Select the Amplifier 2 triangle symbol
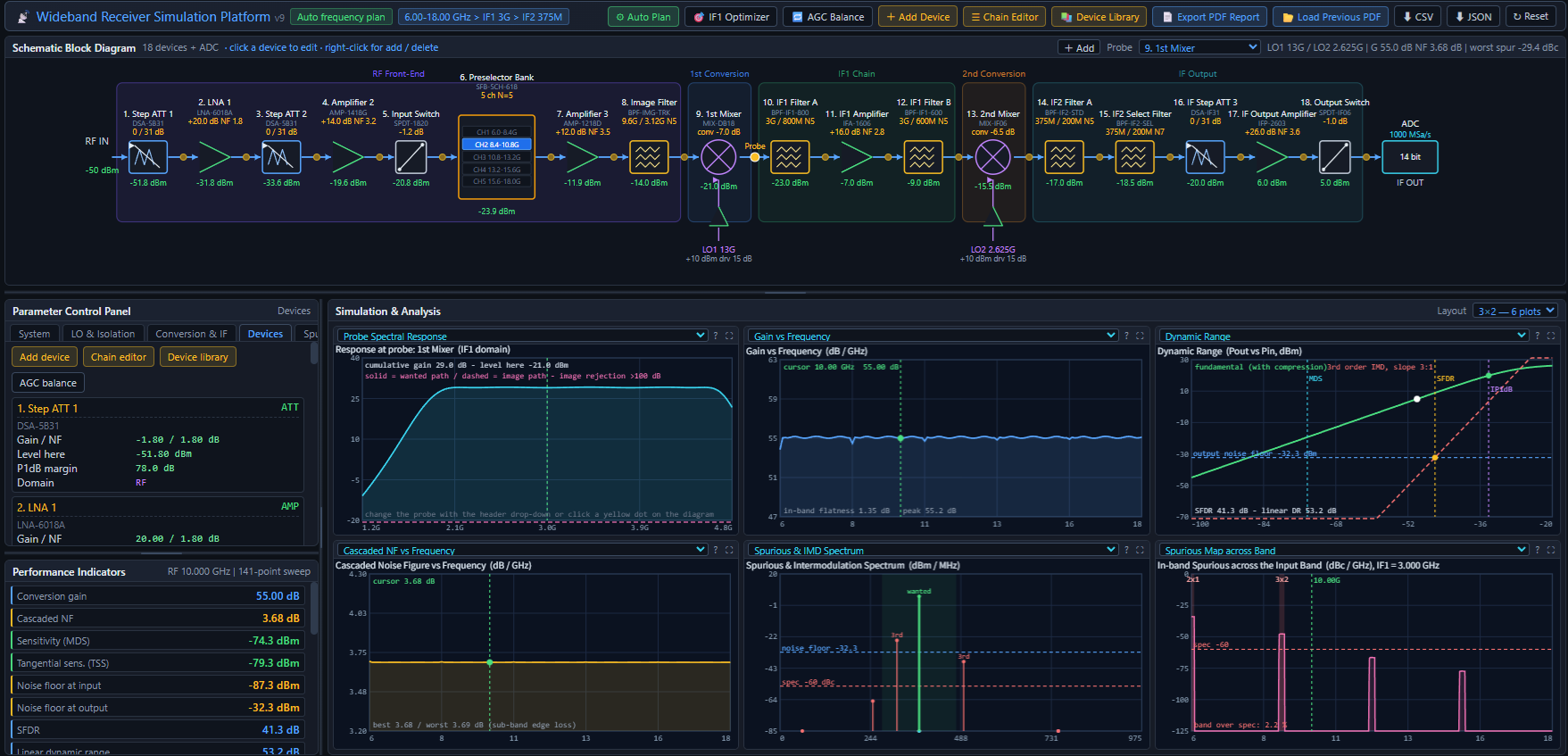The height and width of the screenshot is (756, 1568). coord(348,157)
